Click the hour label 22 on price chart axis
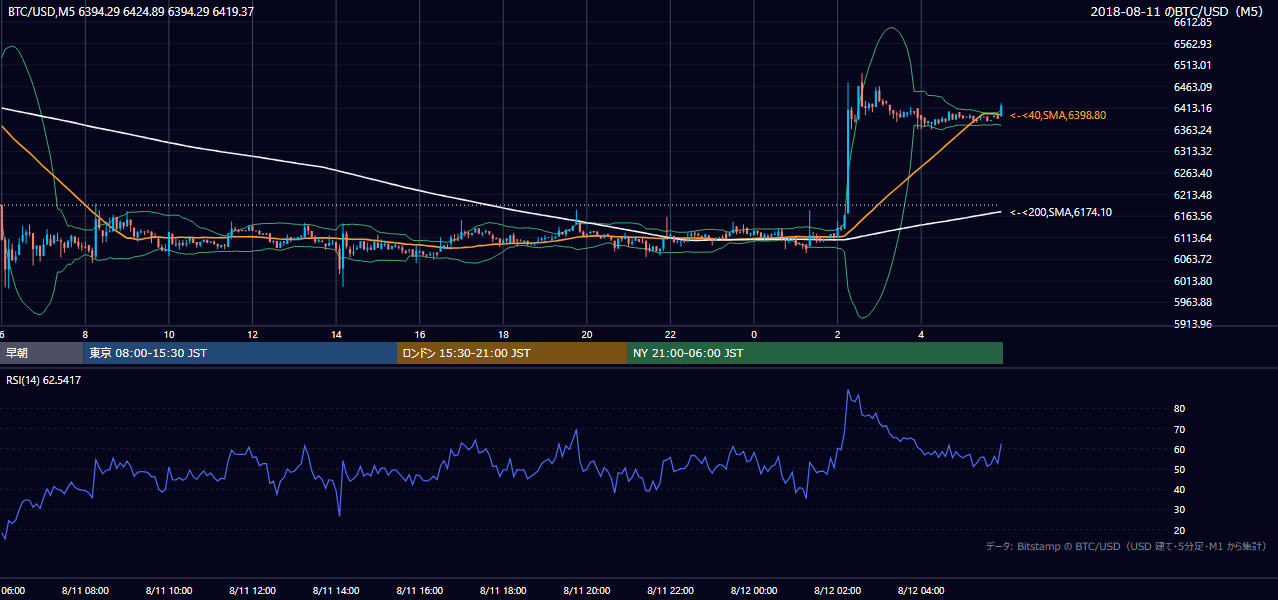This screenshot has height=600, width=1278. click(x=671, y=334)
